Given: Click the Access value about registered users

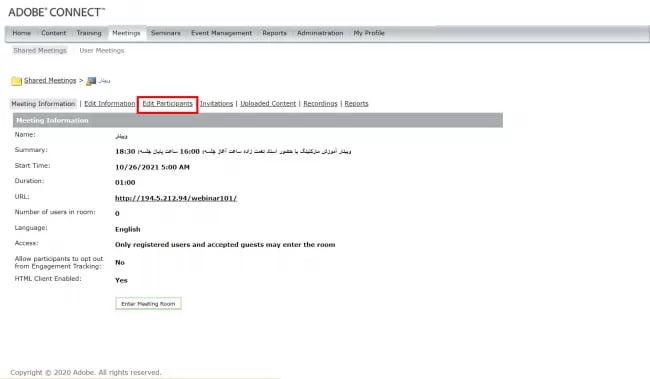Looking at the screenshot, I should pos(225,245).
